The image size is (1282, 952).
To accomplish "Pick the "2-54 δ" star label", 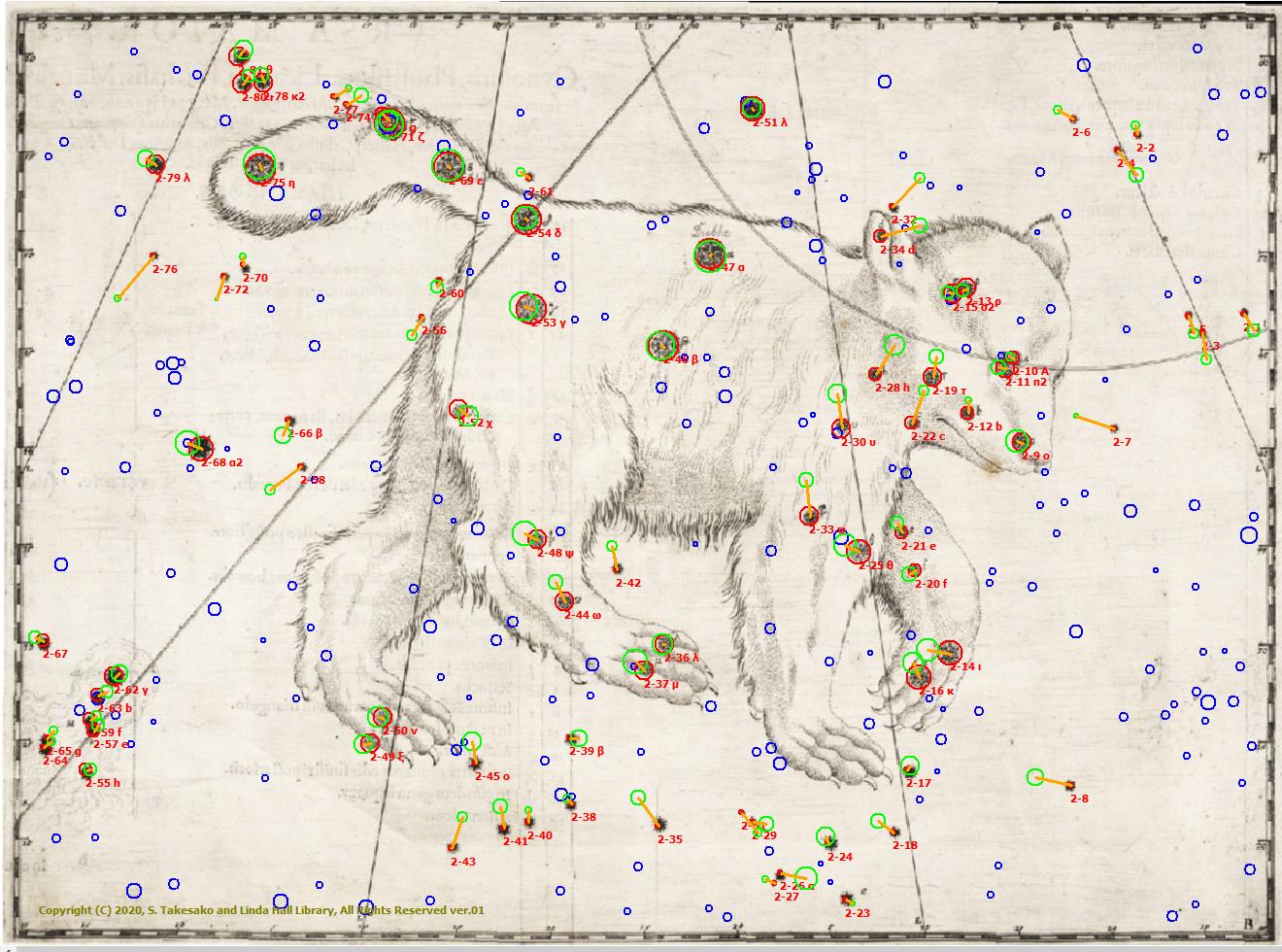I will [x=543, y=233].
